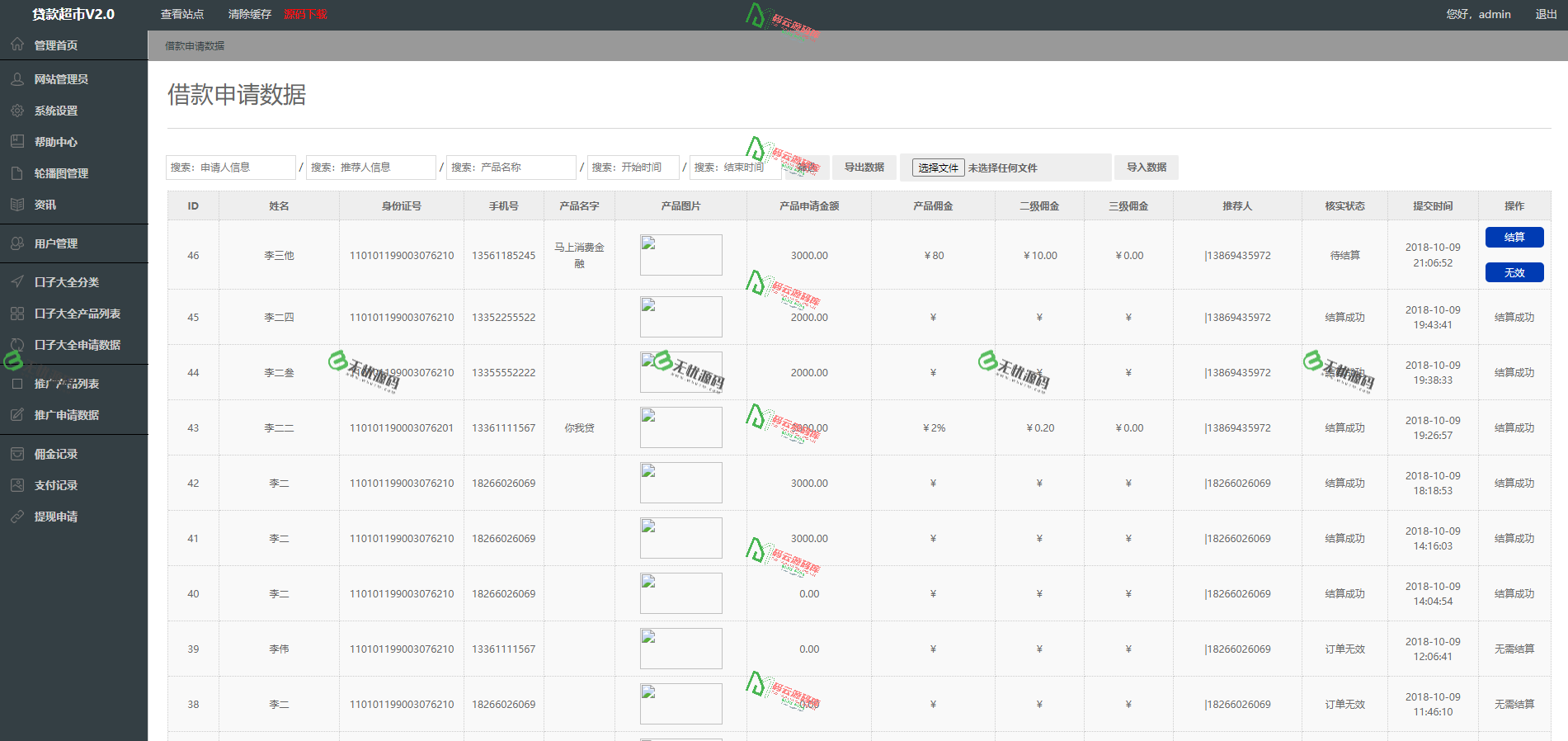Click the users icon for 用户管理

tap(17, 243)
